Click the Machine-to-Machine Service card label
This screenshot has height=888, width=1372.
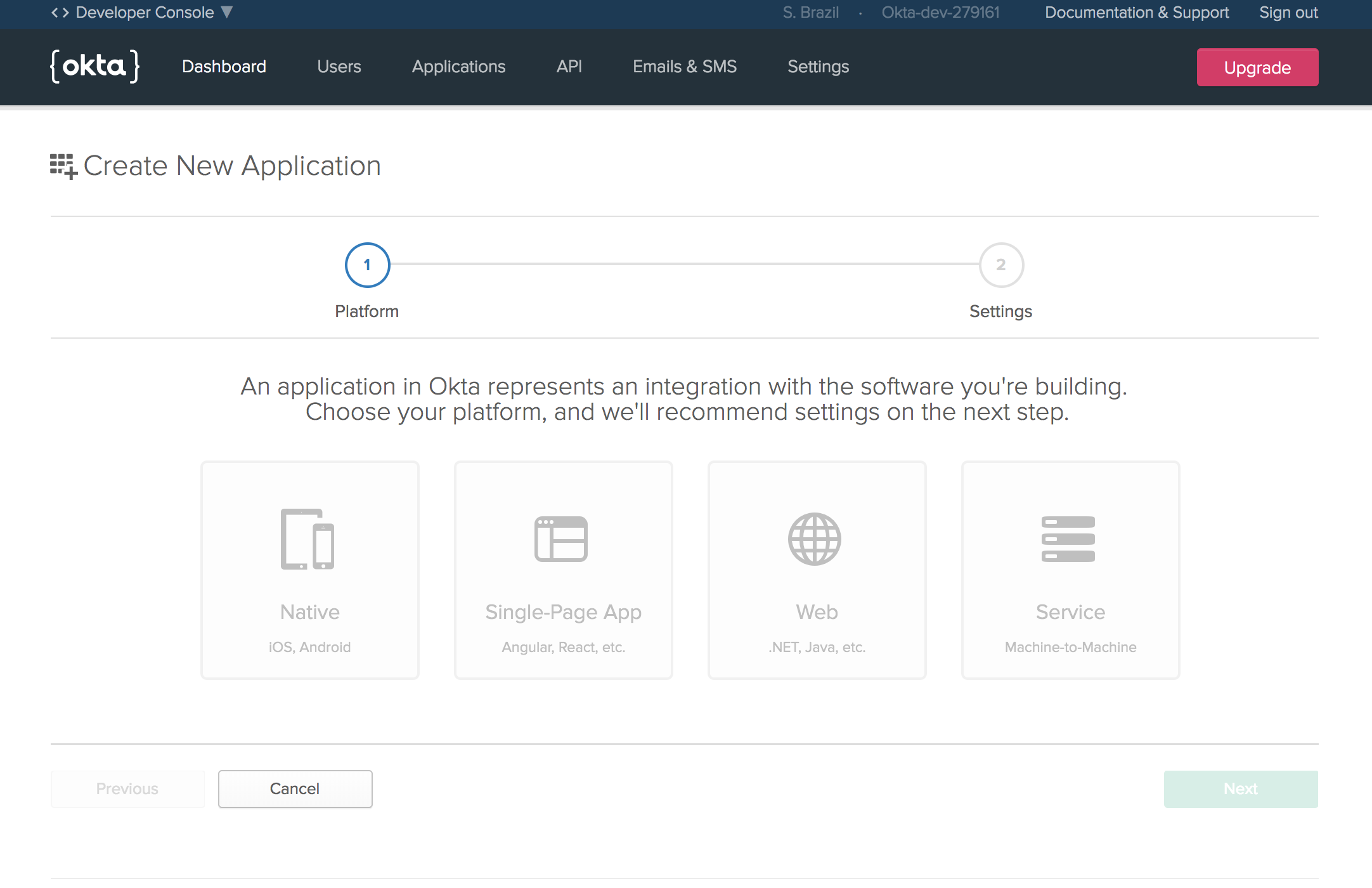(x=1070, y=647)
